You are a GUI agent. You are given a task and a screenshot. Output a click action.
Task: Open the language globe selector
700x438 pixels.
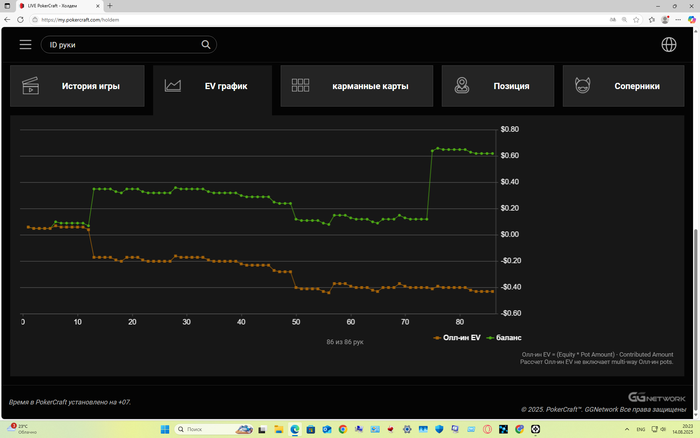668,45
